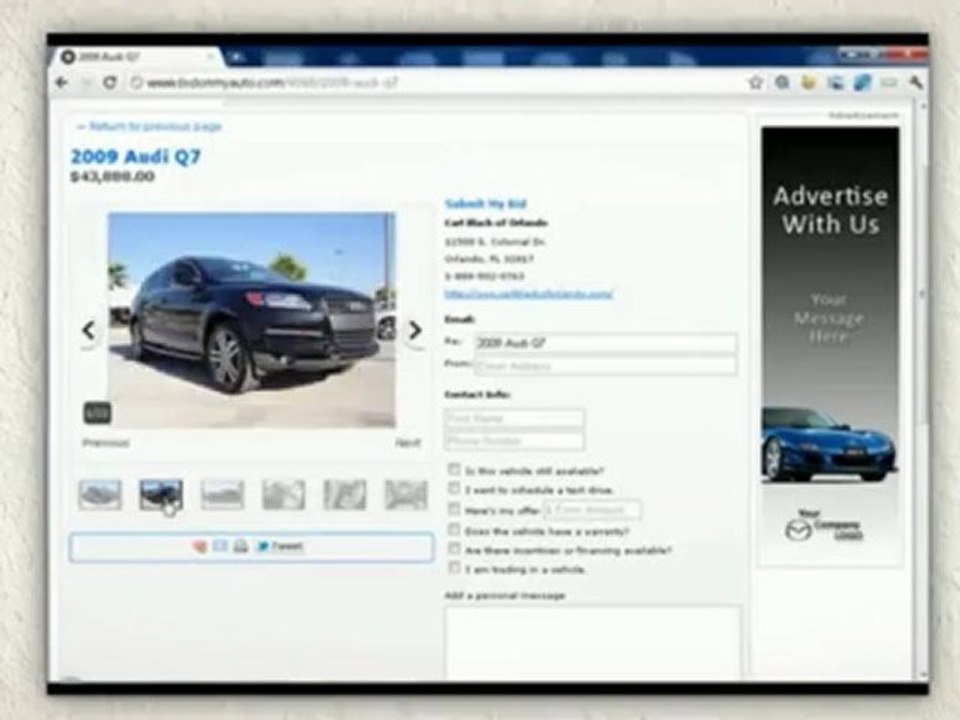This screenshot has width=960, height=720.
Task: Bookmark page with the star icon
Action: pos(756,82)
